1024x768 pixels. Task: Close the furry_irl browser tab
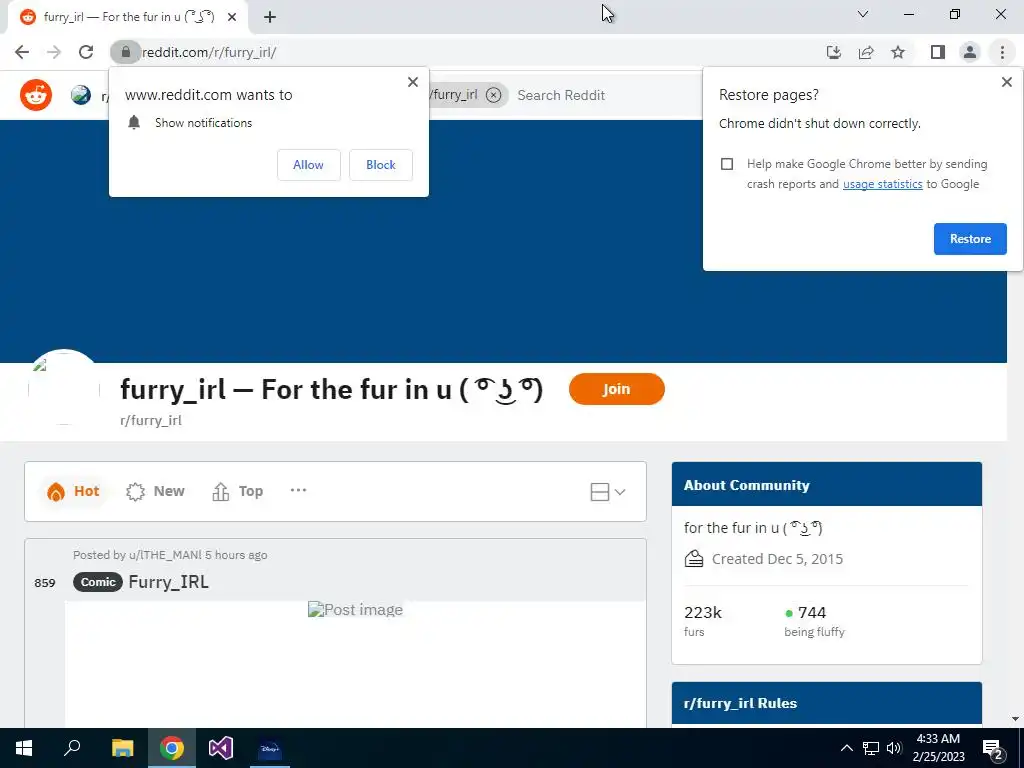tap(232, 17)
